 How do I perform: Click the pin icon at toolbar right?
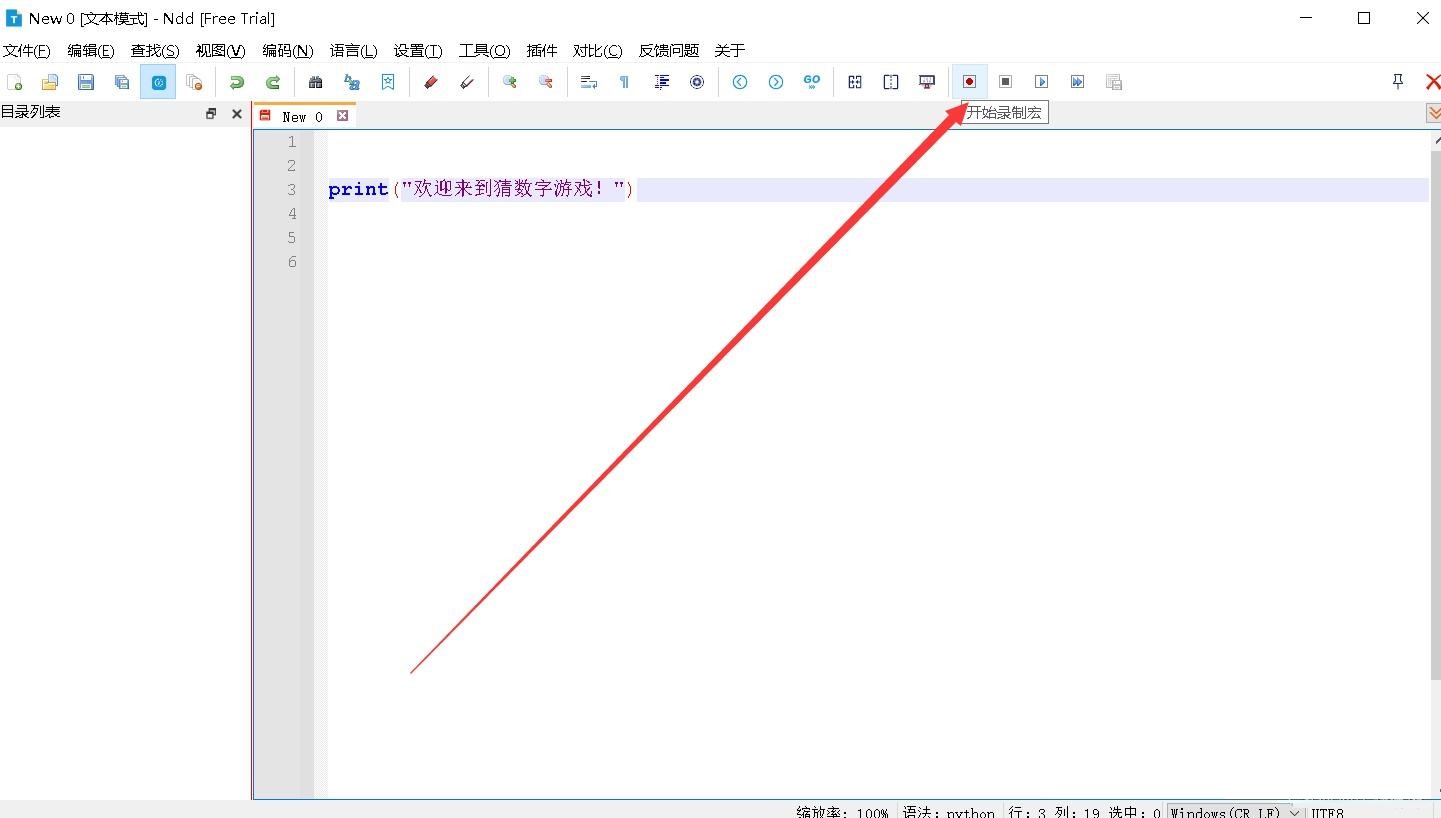[1398, 82]
